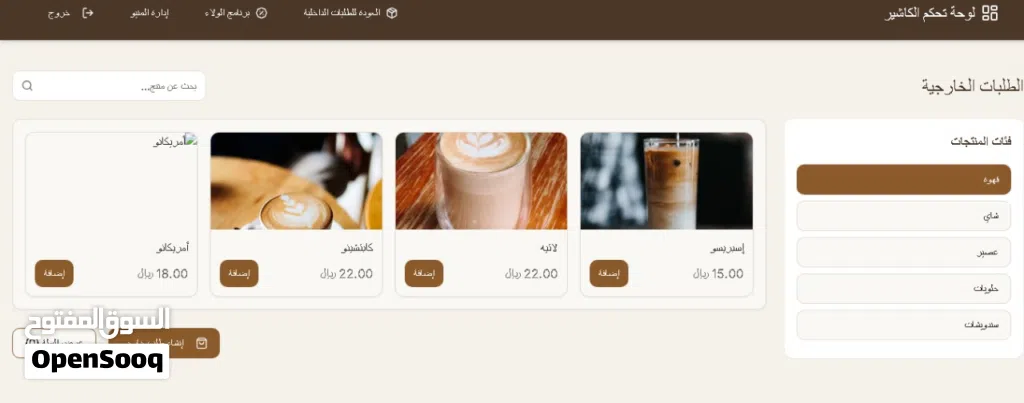Select the قهوة coffee category
This screenshot has height=403, width=1024.
(904, 180)
